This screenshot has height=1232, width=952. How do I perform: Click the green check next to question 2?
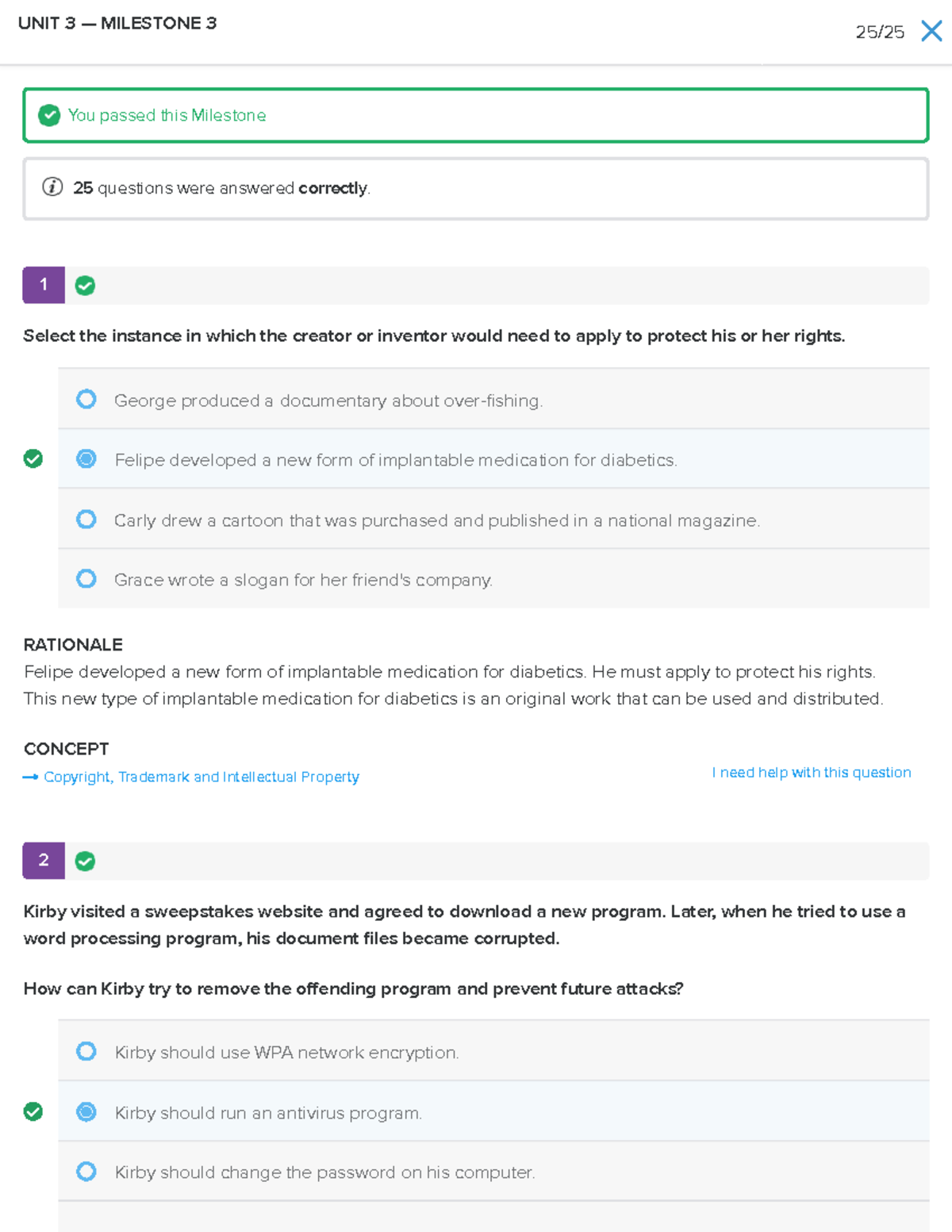(85, 862)
